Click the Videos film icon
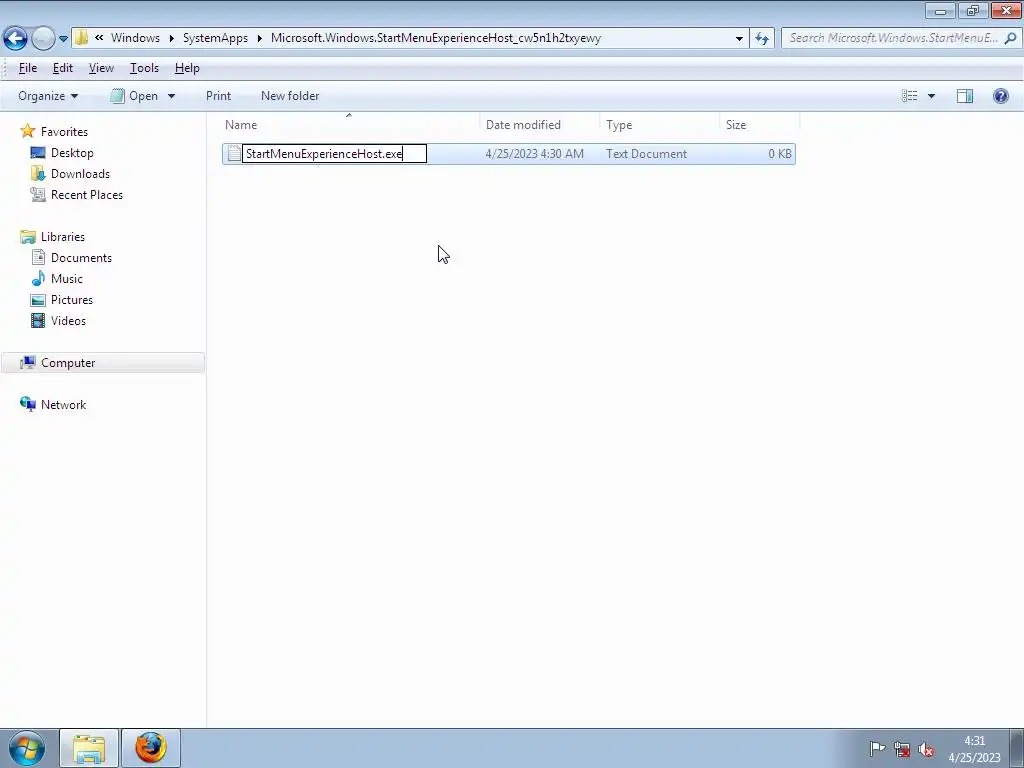 pos(38,321)
